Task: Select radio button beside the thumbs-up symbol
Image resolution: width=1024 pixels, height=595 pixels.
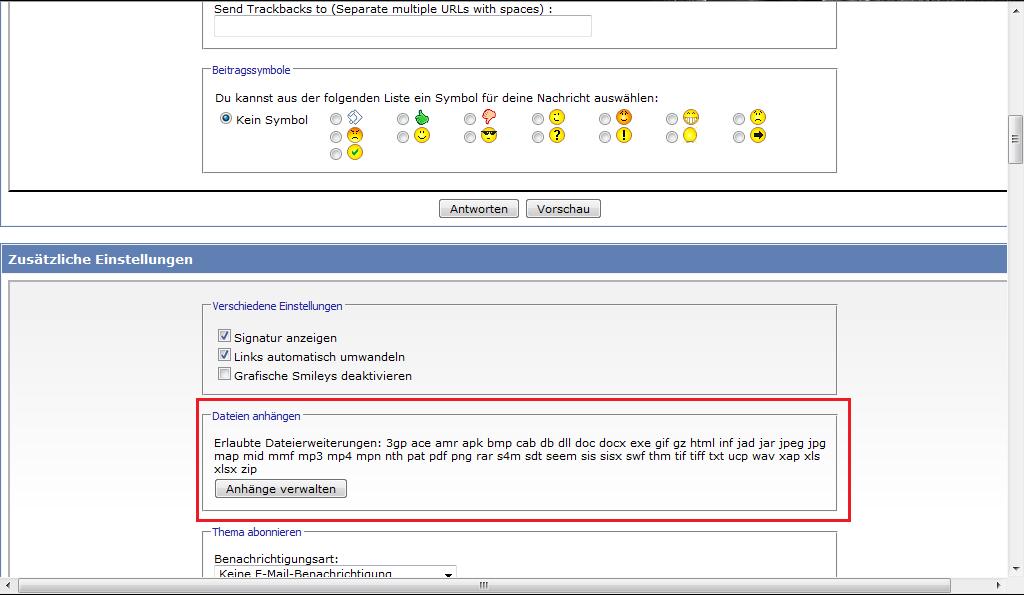Action: click(x=403, y=120)
